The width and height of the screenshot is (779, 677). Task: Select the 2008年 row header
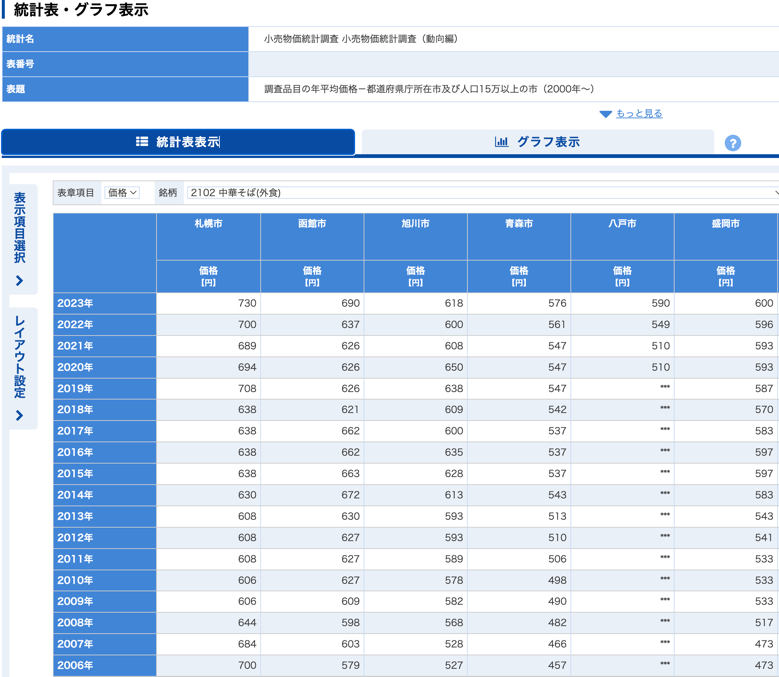pos(104,623)
